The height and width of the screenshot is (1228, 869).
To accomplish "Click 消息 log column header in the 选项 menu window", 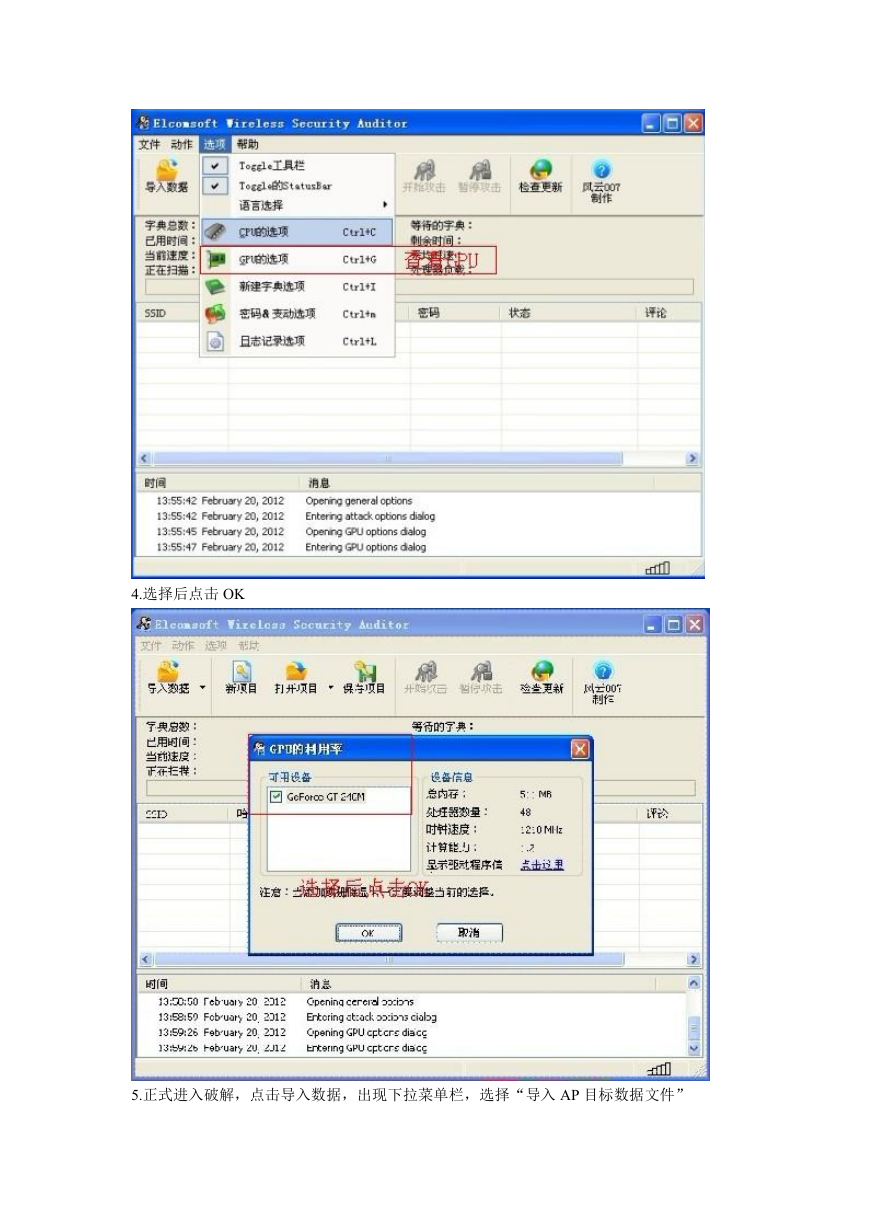I will point(318,482).
